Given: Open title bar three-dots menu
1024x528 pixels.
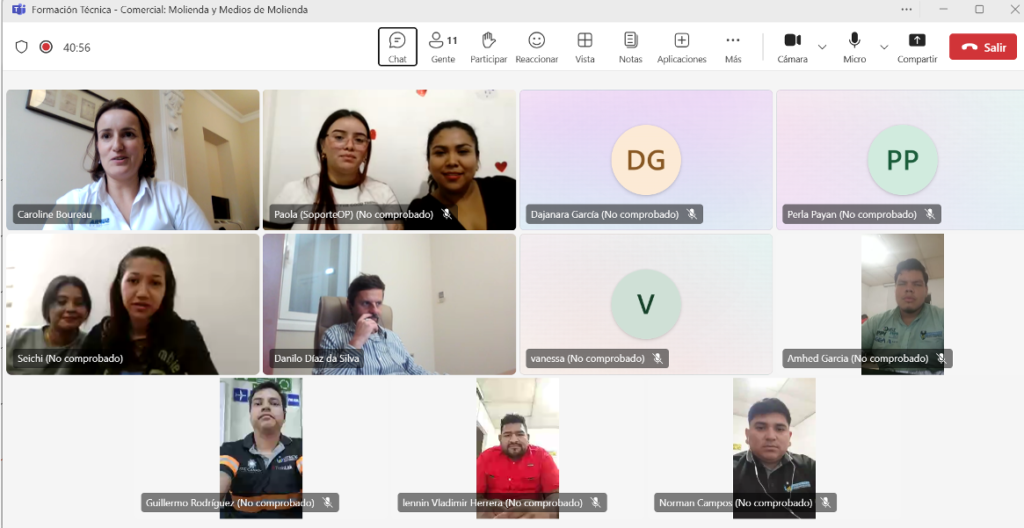Looking at the screenshot, I should [x=906, y=9].
